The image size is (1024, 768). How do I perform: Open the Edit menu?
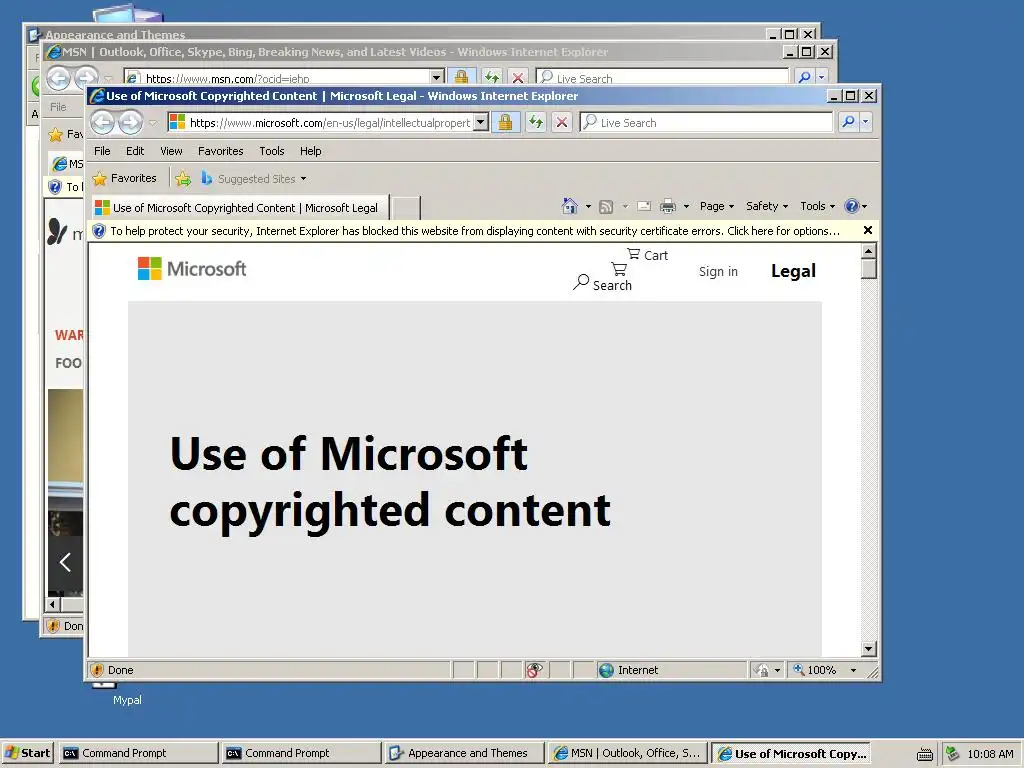(x=135, y=151)
